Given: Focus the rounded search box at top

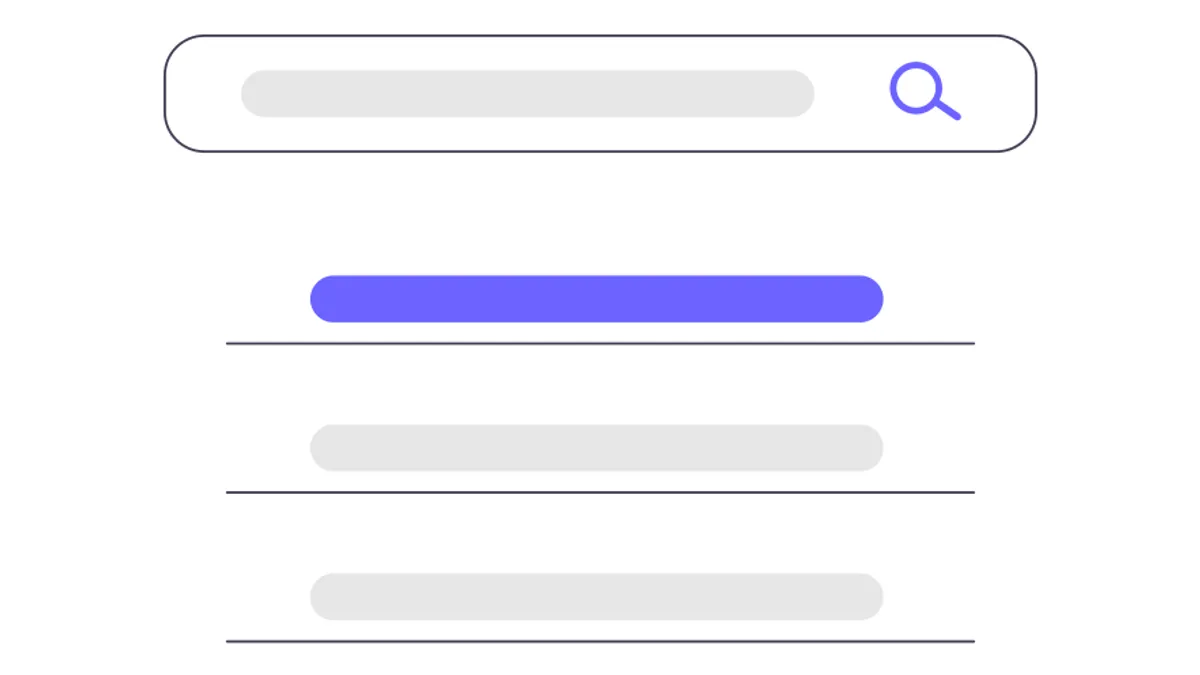Looking at the screenshot, I should coord(600,93).
